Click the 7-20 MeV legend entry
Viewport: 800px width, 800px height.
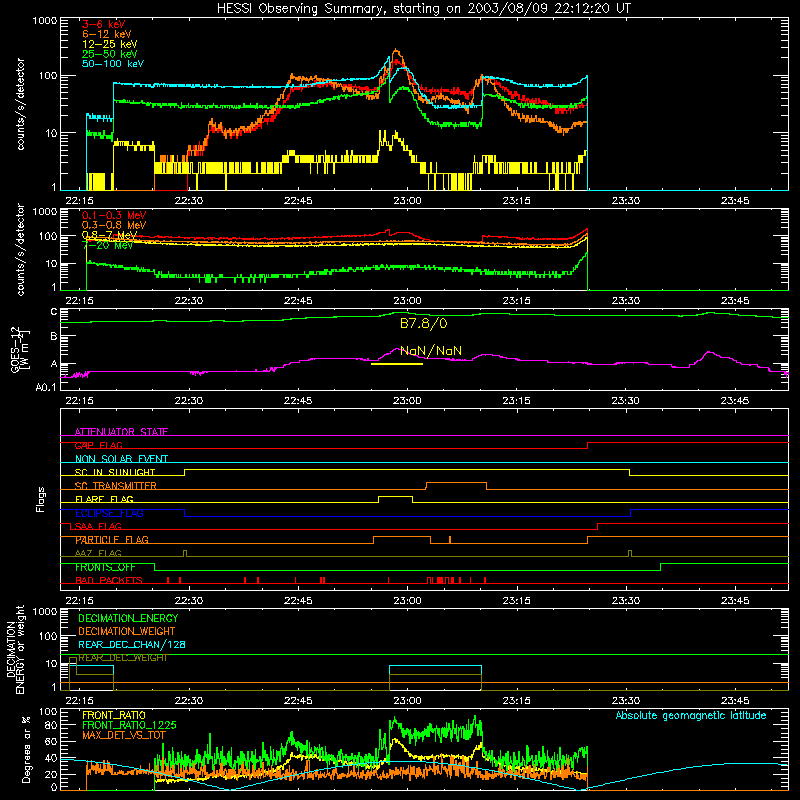tap(108, 245)
